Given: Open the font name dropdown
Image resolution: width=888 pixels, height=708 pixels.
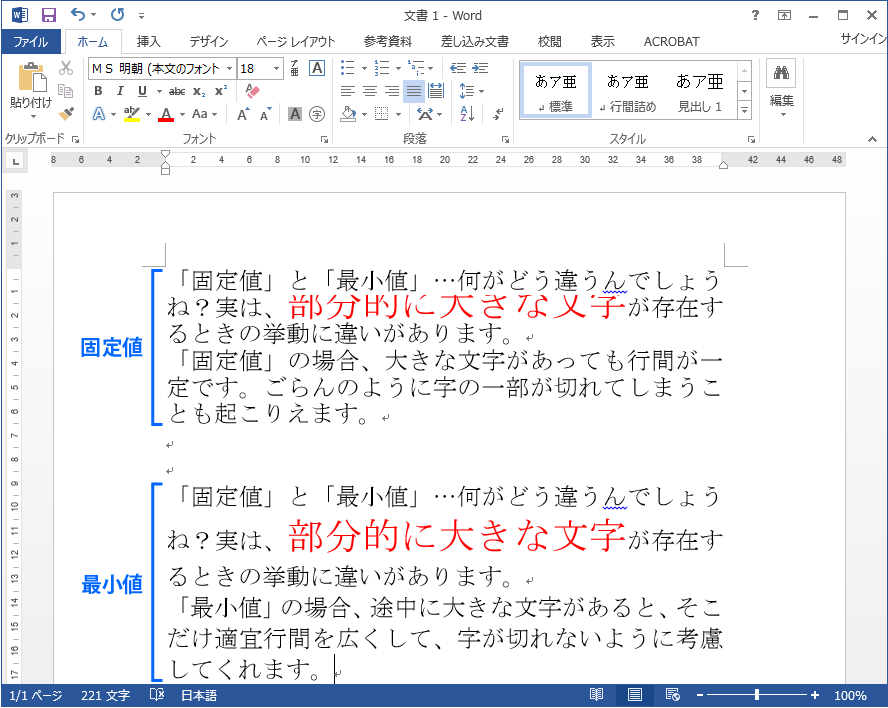Looking at the screenshot, I should coord(229,68).
